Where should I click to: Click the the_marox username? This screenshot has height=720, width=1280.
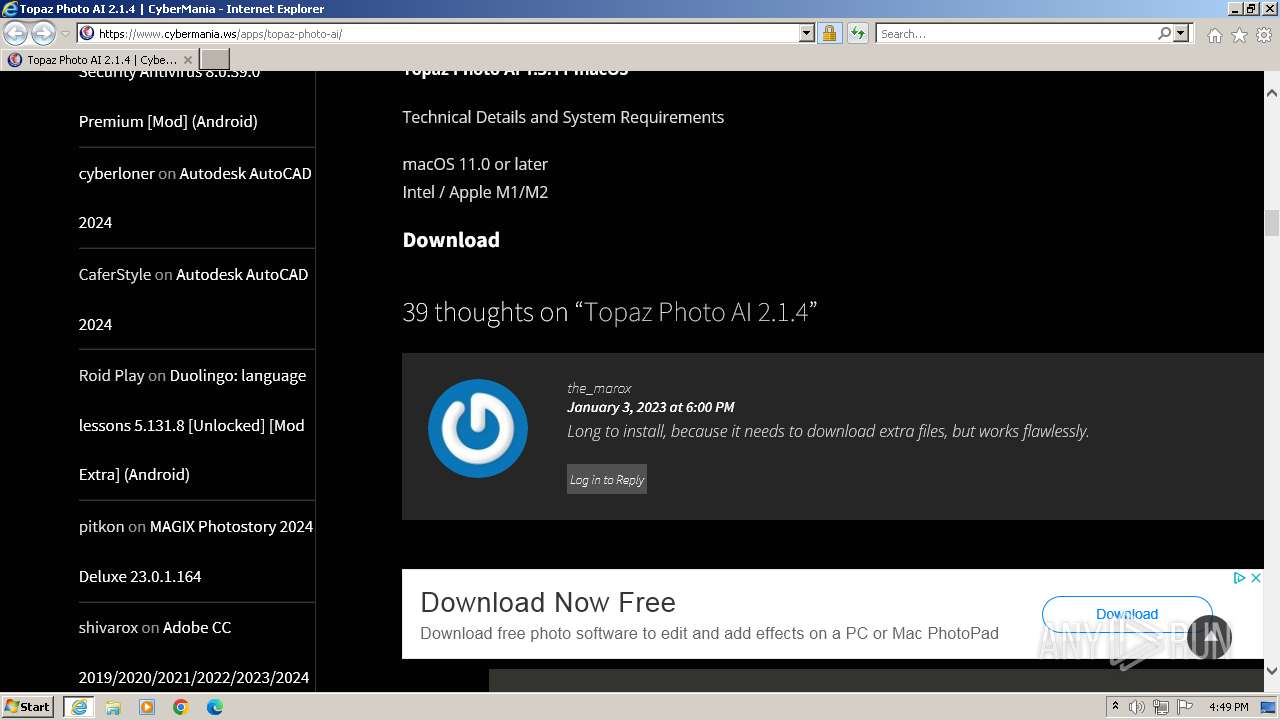[599, 388]
